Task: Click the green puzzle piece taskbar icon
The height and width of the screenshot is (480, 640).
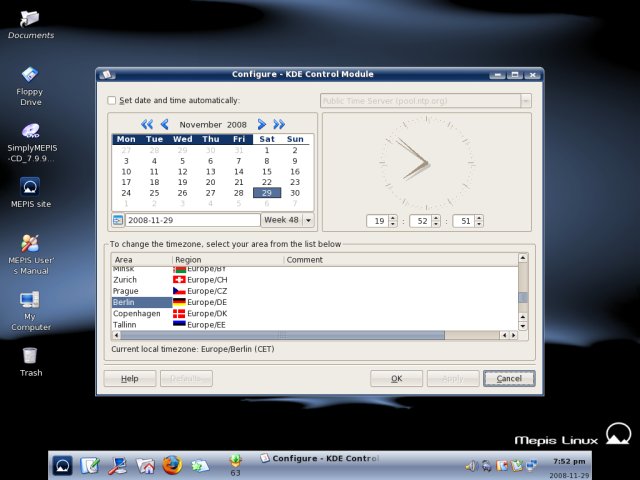Action: (200, 466)
